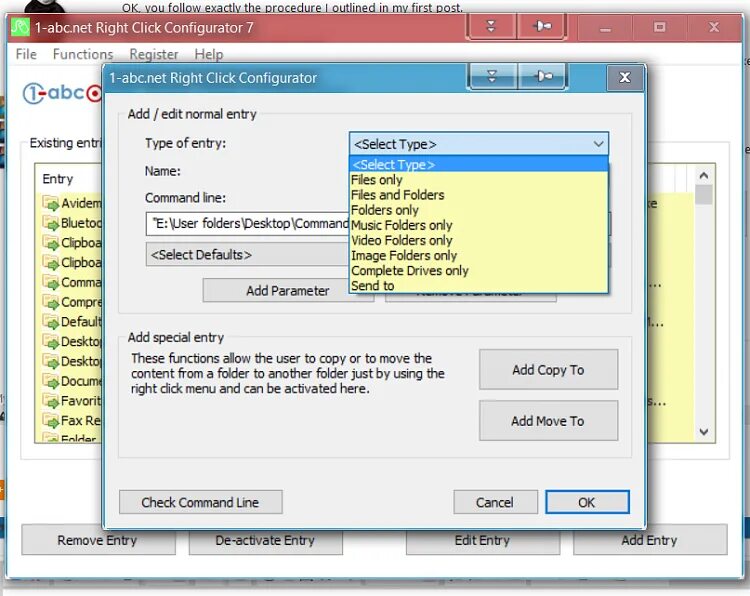Click Cancel in the dialog

495,502
